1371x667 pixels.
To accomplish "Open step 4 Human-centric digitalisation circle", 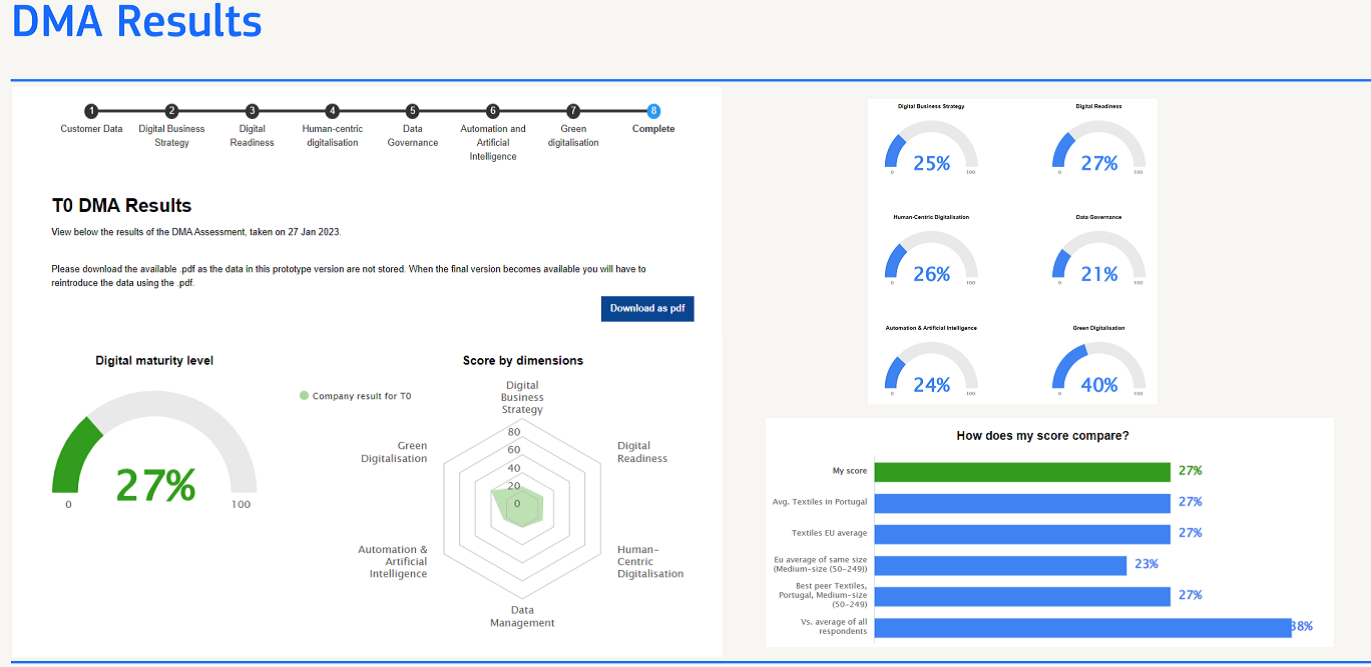I will click(332, 111).
